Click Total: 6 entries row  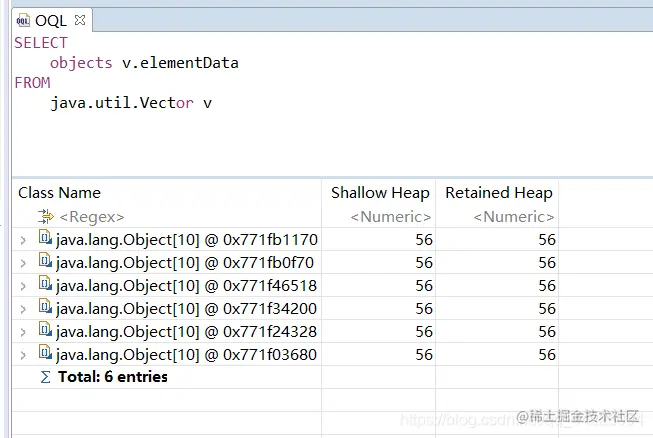(112, 377)
